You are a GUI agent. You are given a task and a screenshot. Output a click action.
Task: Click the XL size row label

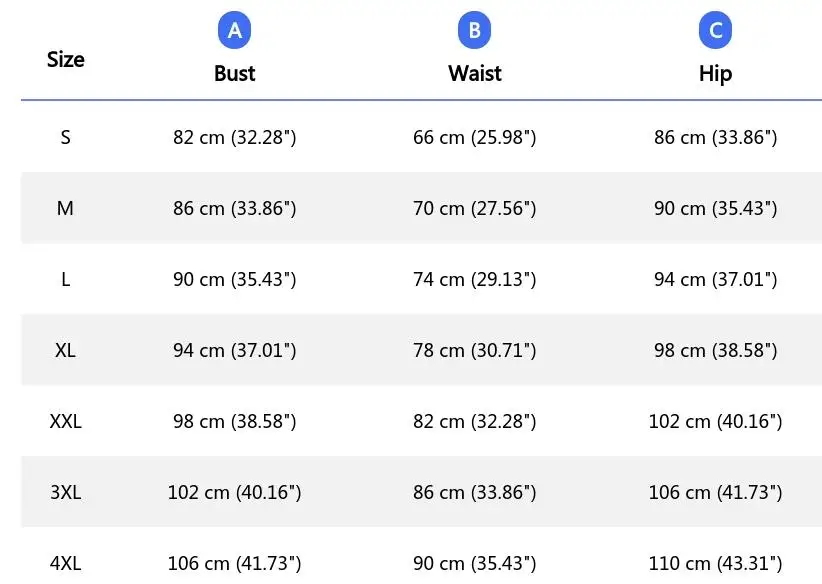pos(66,350)
